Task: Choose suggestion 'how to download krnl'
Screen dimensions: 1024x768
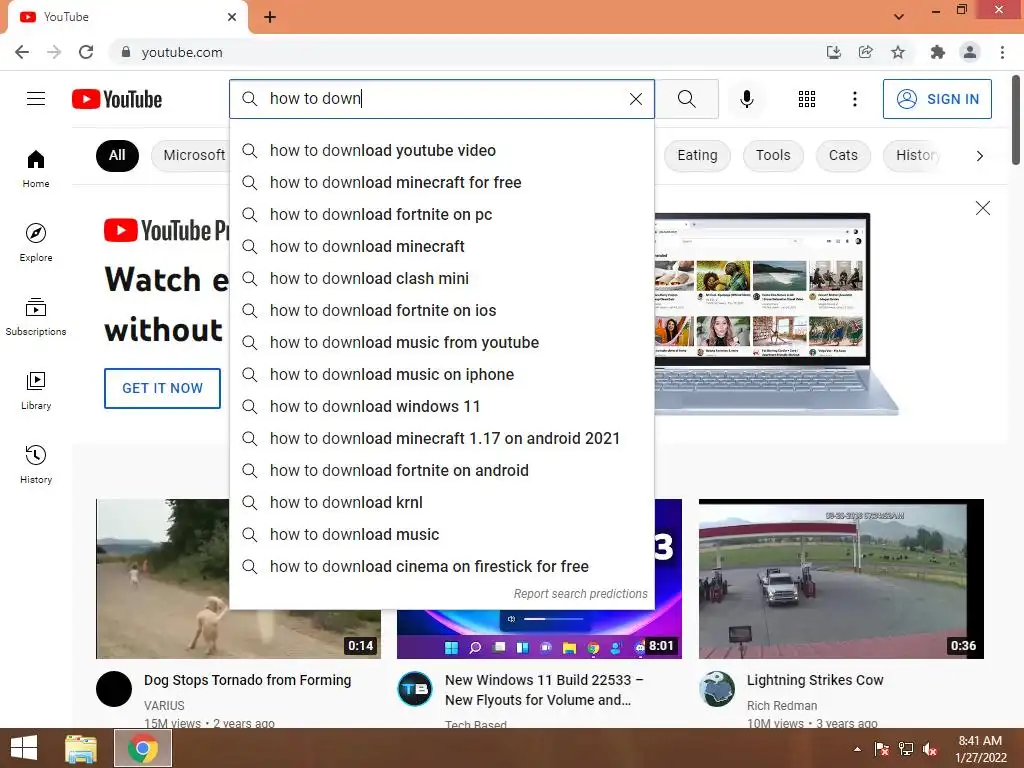Action: 441,502
